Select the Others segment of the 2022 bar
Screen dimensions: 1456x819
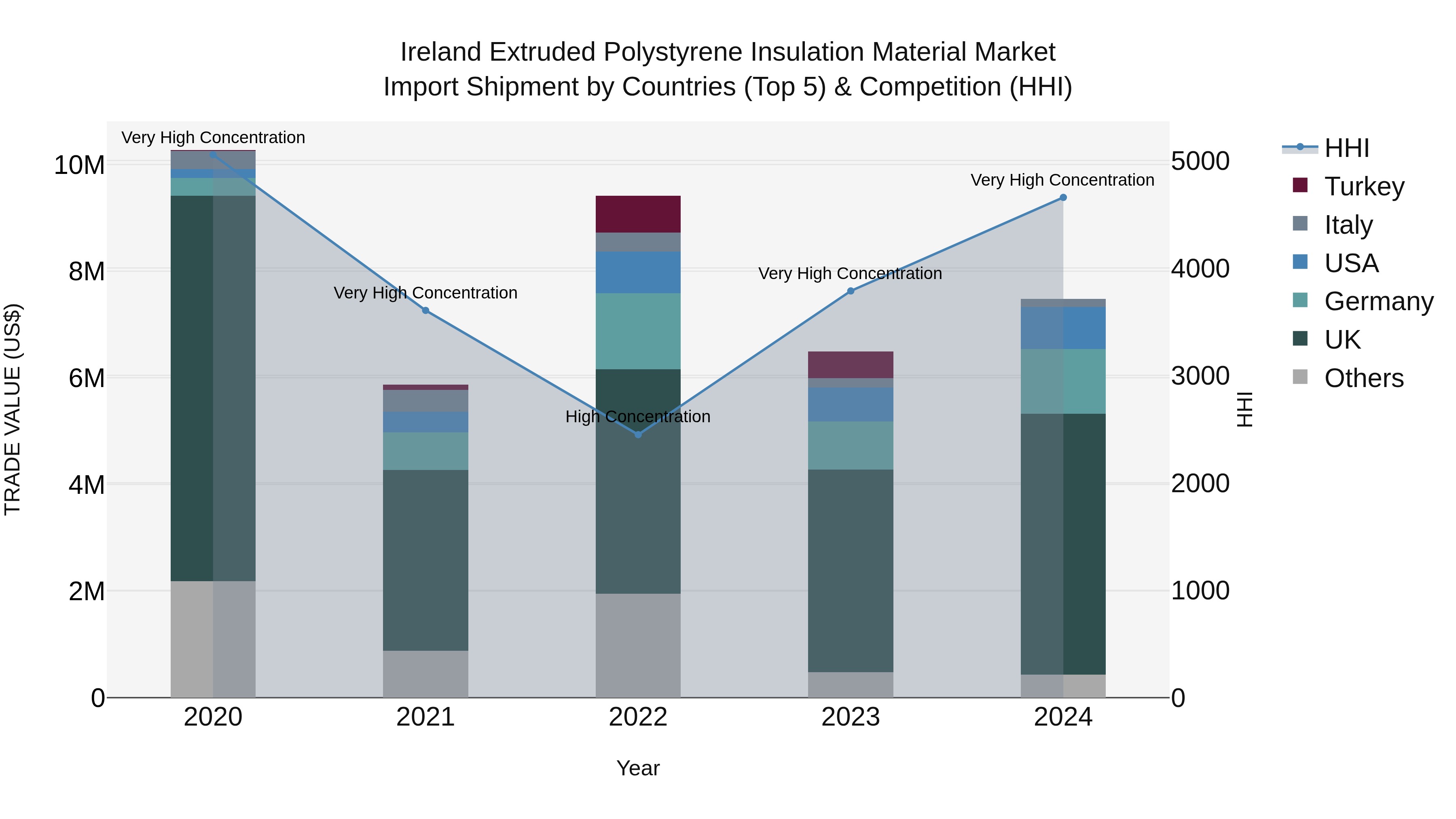tap(638, 645)
